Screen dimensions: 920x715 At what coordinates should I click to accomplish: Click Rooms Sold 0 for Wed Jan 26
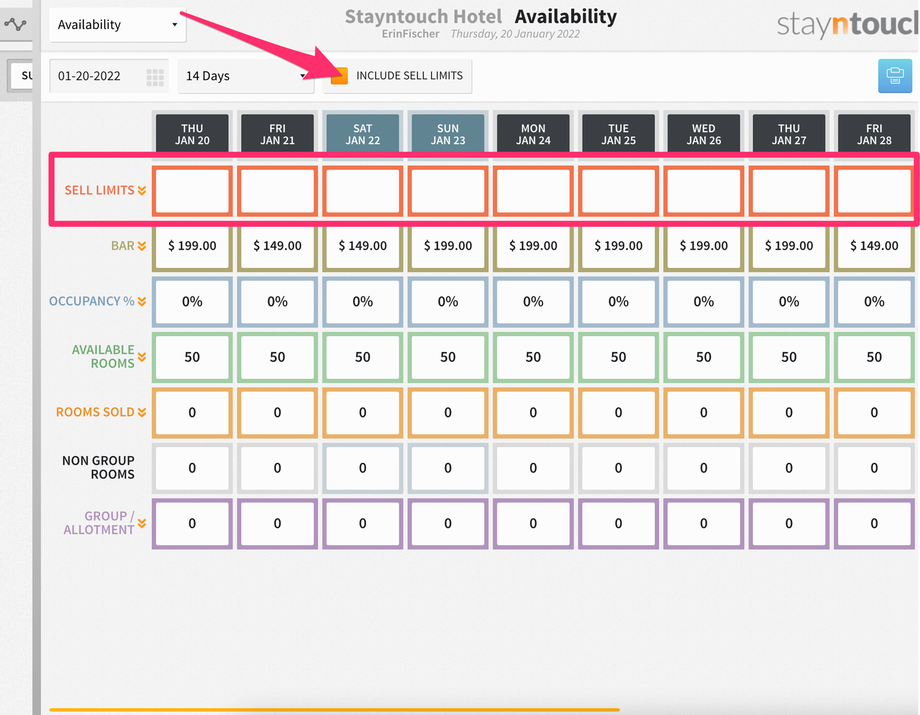tap(703, 412)
